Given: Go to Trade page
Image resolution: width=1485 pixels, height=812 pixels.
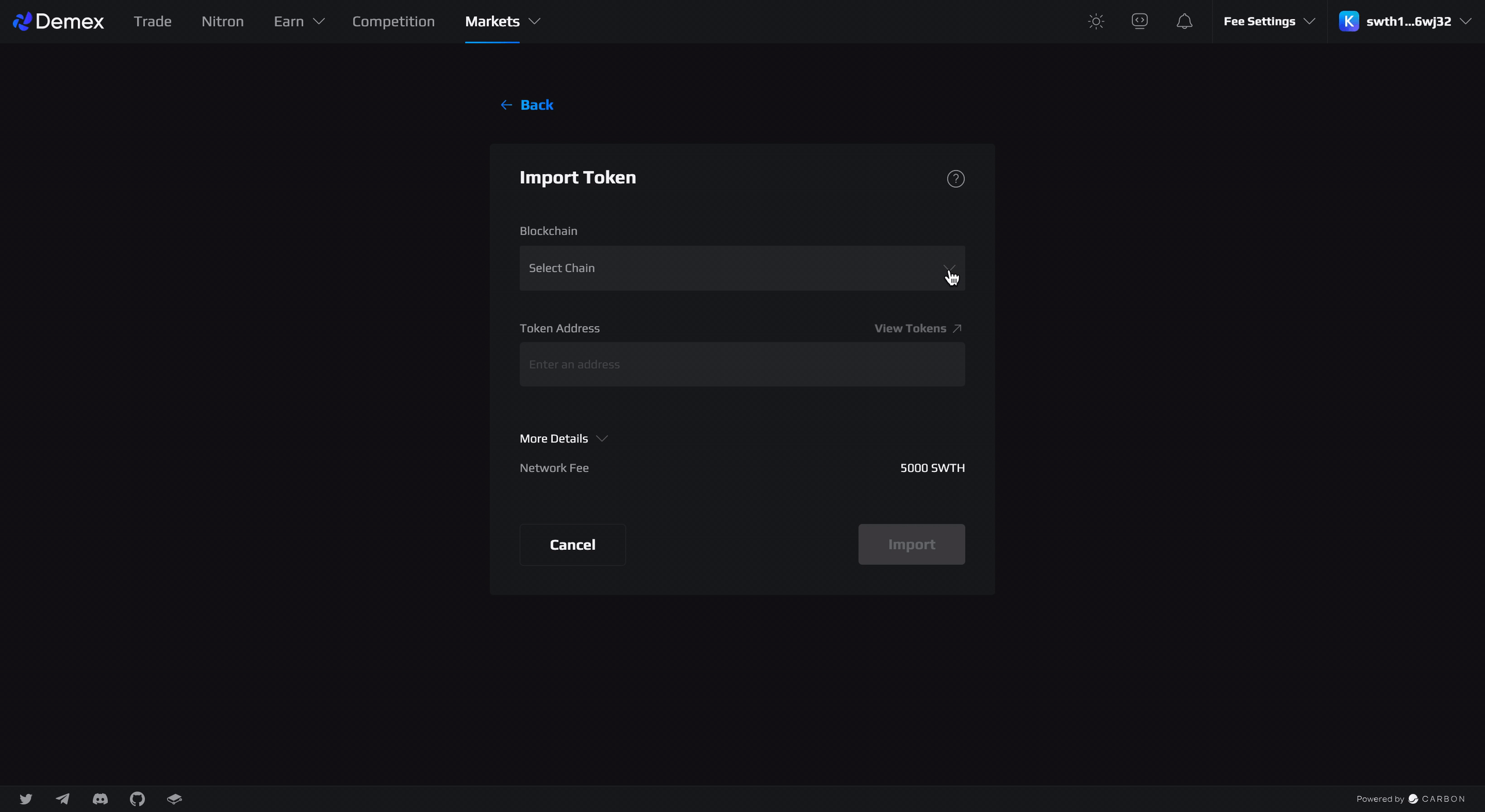Looking at the screenshot, I should [x=153, y=21].
